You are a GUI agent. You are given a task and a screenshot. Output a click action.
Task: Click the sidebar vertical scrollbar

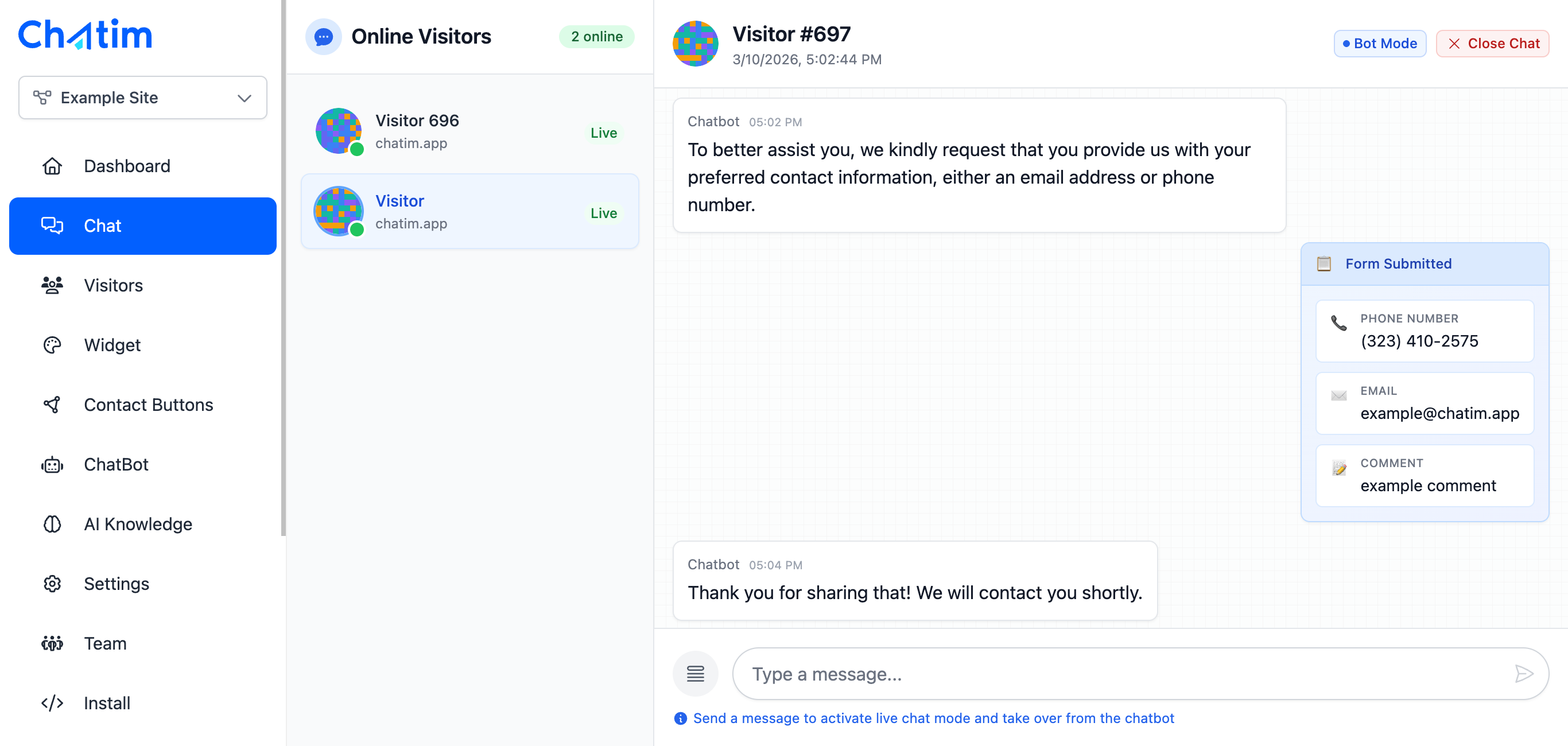click(x=283, y=268)
